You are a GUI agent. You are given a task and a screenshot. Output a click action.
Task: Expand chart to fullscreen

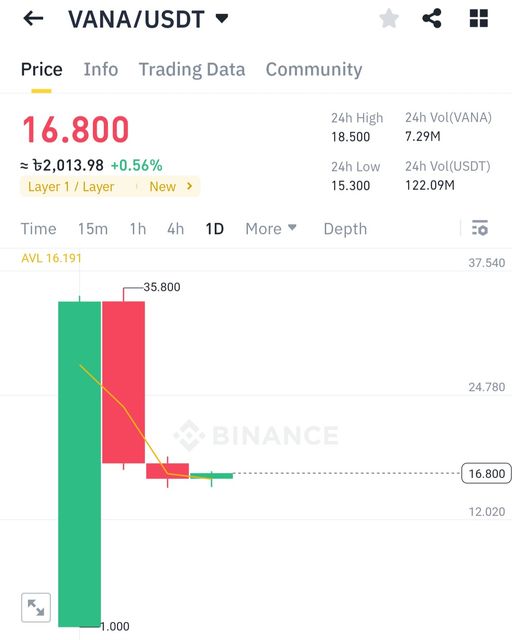click(36, 607)
